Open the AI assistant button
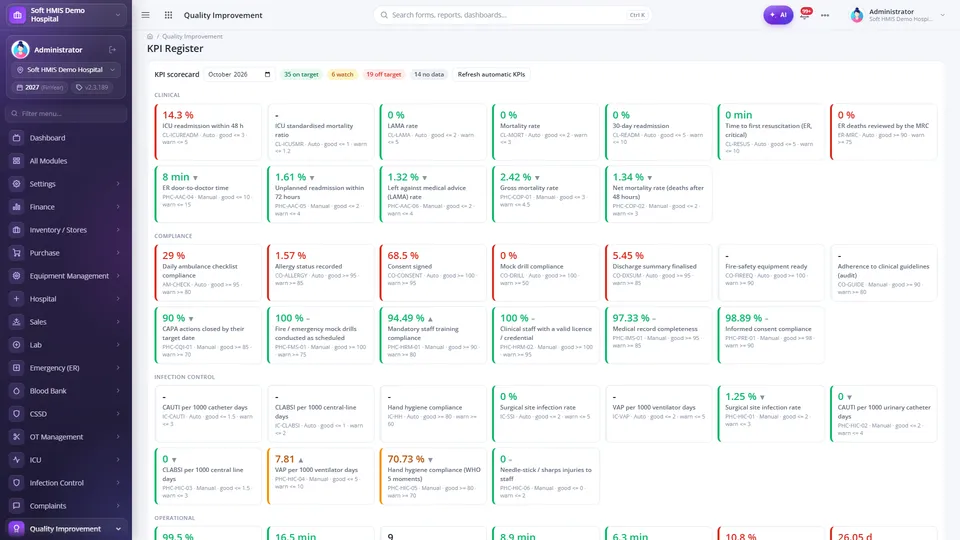Screen dimensions: 960x540 pyautogui.click(x=778, y=15)
